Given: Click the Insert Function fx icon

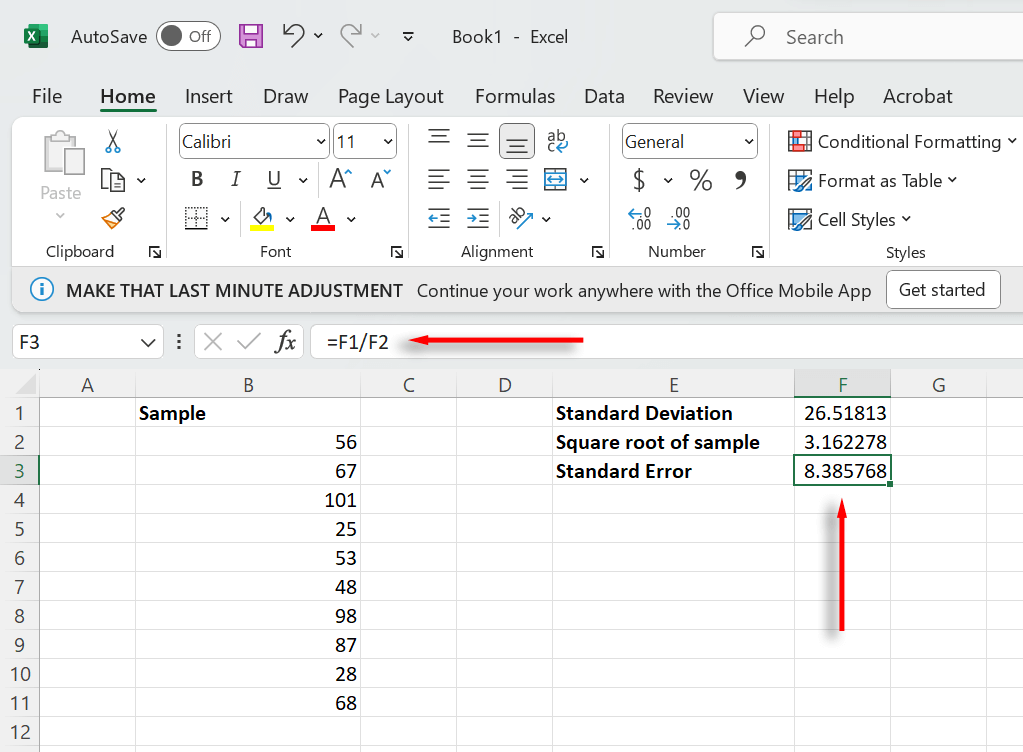Looking at the screenshot, I should tap(286, 342).
